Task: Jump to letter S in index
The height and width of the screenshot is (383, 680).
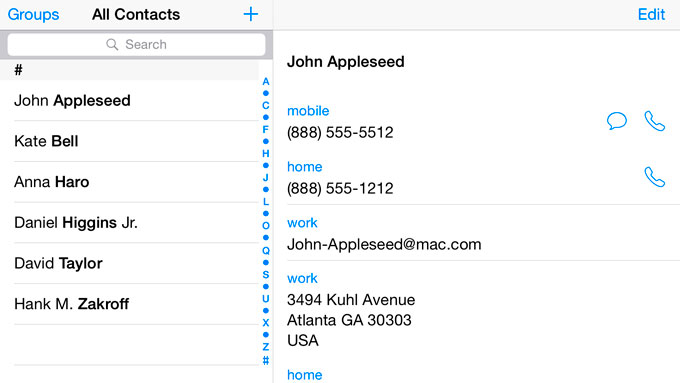Action: click(266, 275)
